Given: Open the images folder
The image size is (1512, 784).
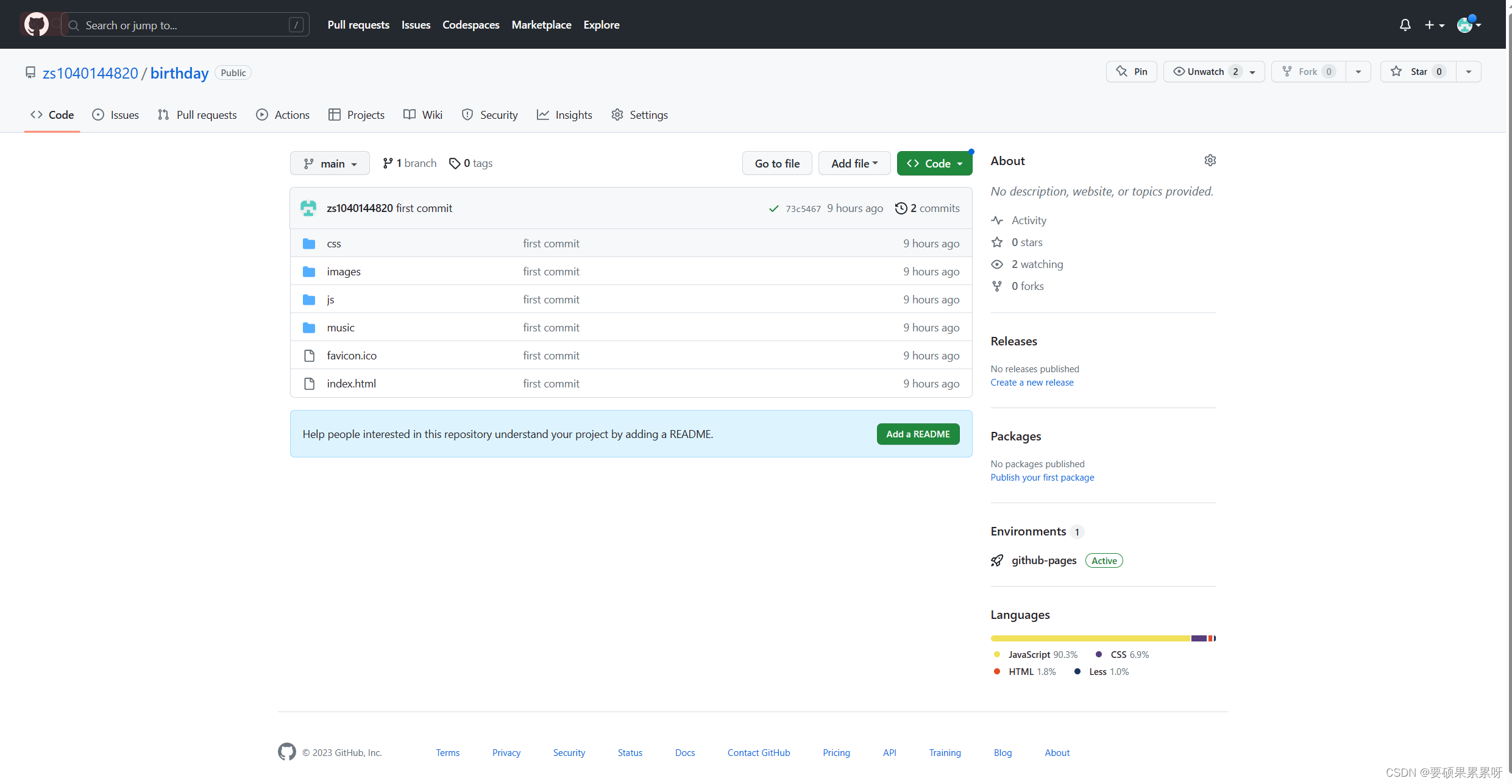Looking at the screenshot, I should pos(344,272).
